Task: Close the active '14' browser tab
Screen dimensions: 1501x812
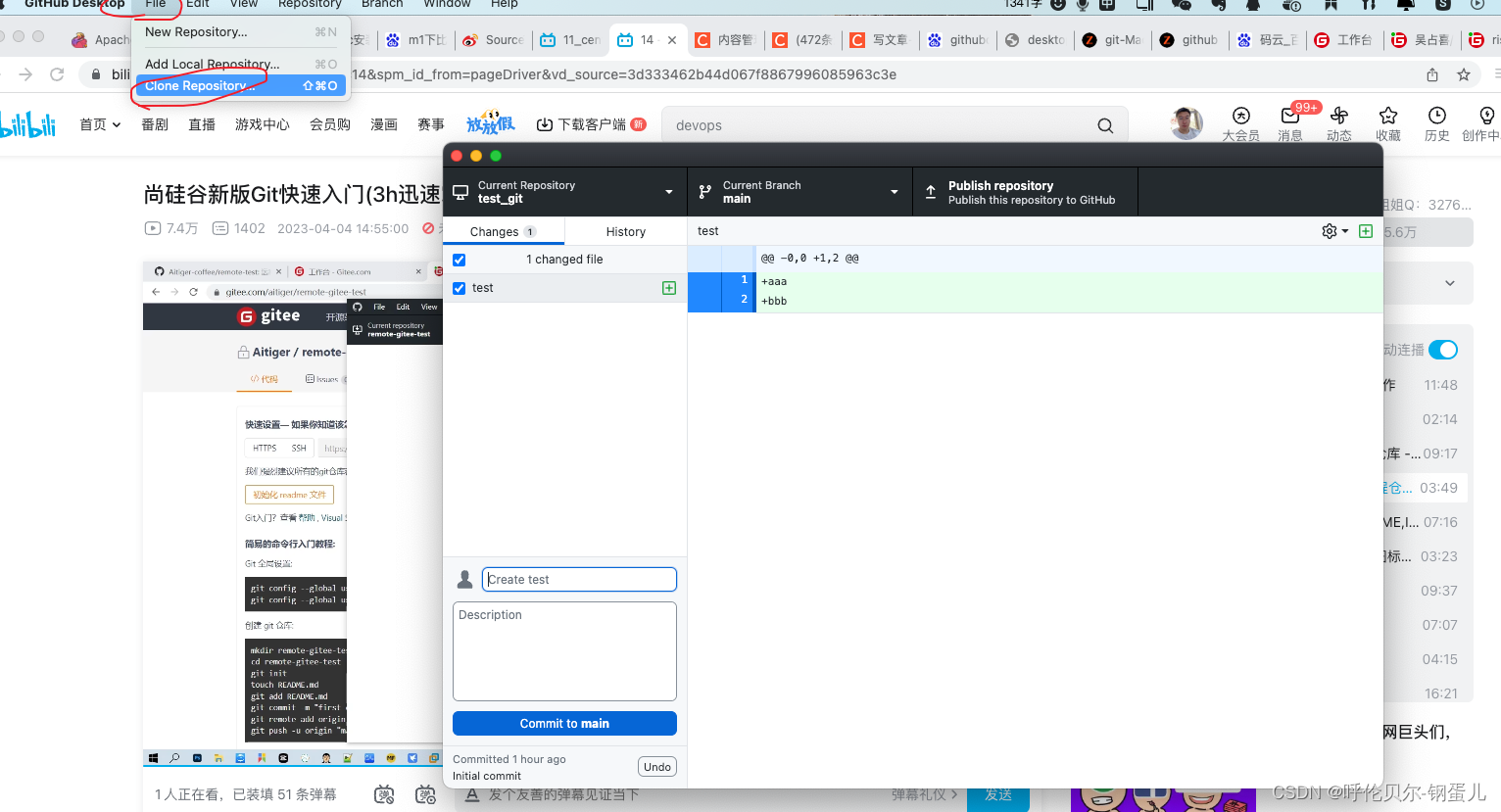Action: tap(672, 40)
